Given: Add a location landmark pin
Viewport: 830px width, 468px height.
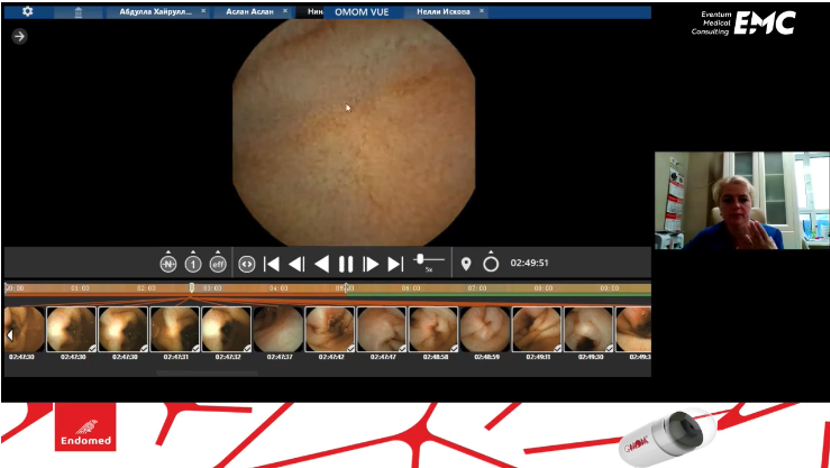Looking at the screenshot, I should (466, 264).
